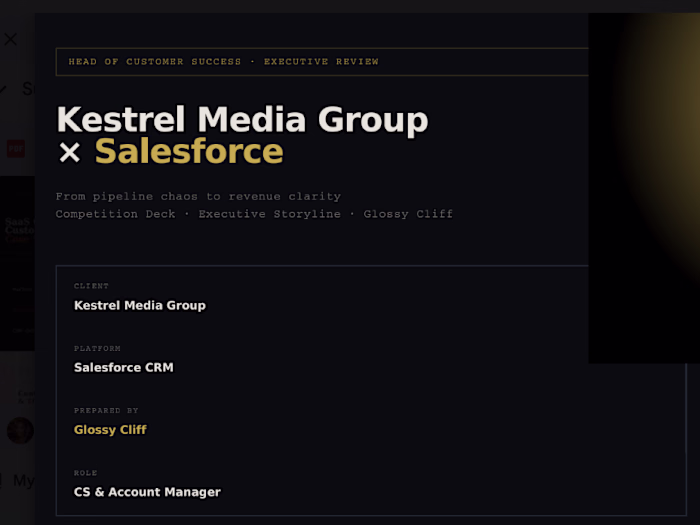The height and width of the screenshot is (525, 700).
Task: Click the Head of Customer Success banner
Action: 322,62
